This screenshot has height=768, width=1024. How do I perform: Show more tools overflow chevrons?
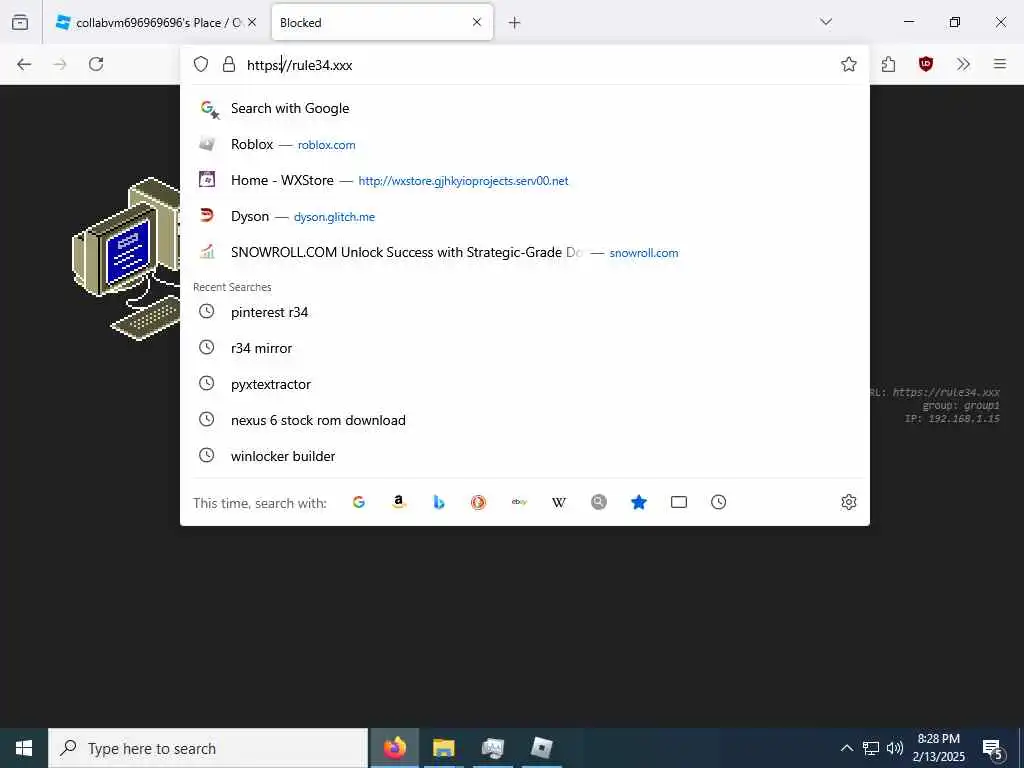point(963,64)
